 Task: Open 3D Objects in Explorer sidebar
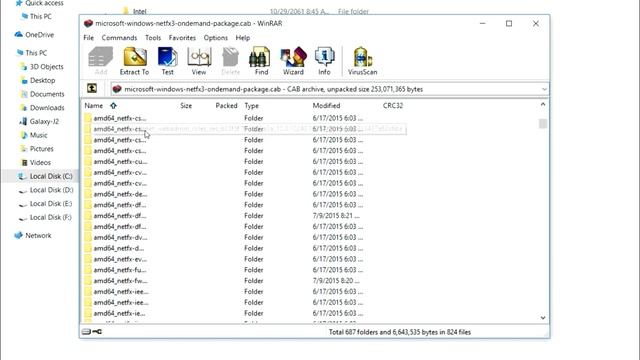(x=42, y=67)
